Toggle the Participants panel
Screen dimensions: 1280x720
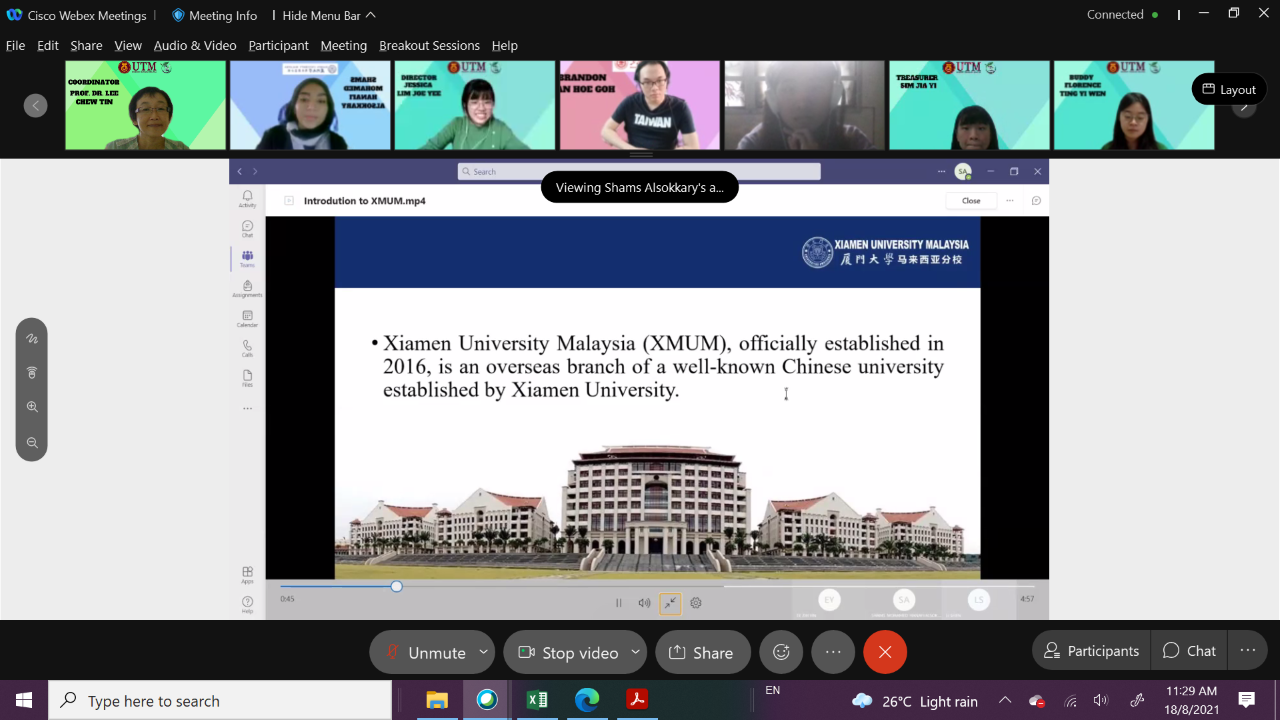[1091, 651]
